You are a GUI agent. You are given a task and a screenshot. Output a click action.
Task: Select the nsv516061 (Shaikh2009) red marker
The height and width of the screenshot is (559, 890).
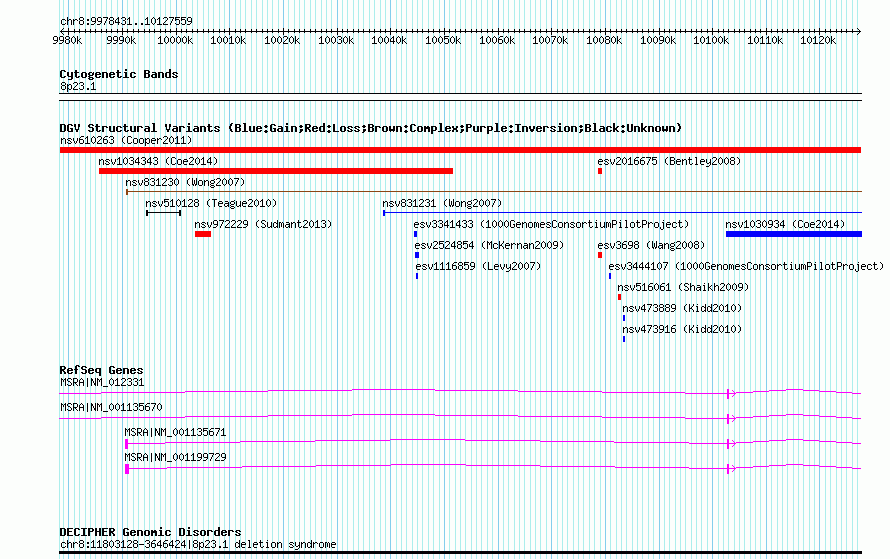pyautogui.click(x=619, y=297)
